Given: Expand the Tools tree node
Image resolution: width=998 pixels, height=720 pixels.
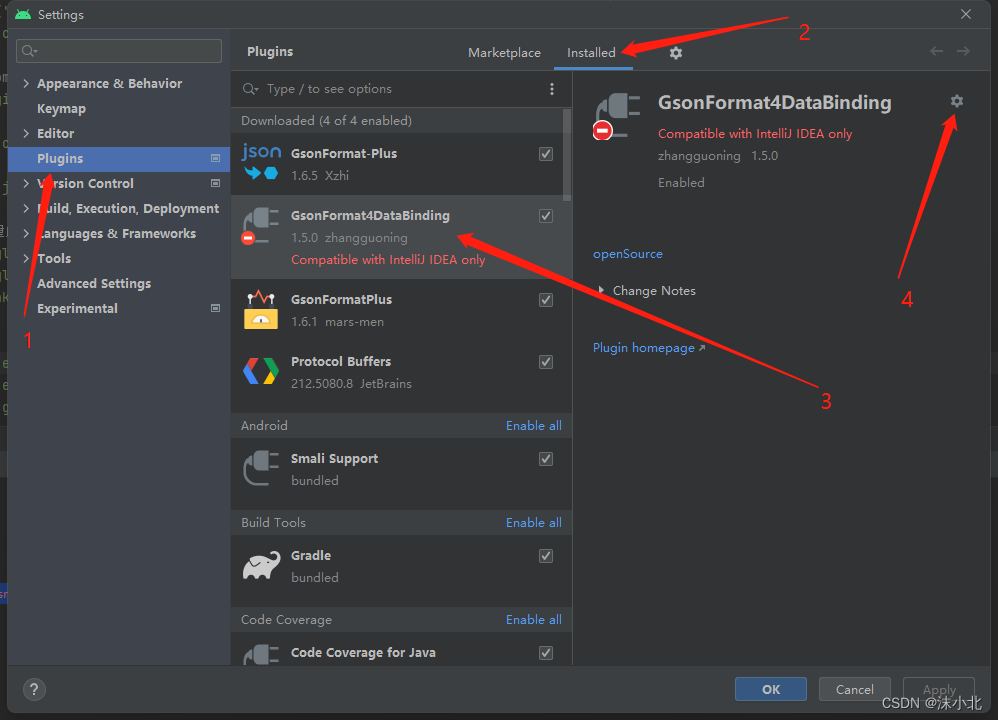Looking at the screenshot, I should point(26,258).
